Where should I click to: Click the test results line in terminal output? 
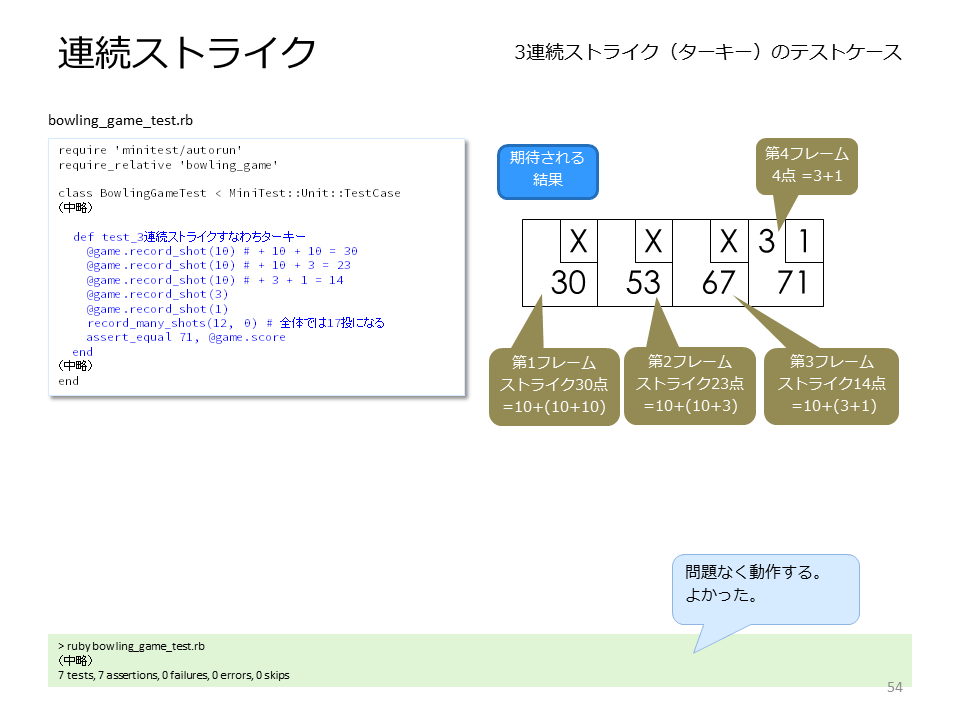(x=174, y=675)
